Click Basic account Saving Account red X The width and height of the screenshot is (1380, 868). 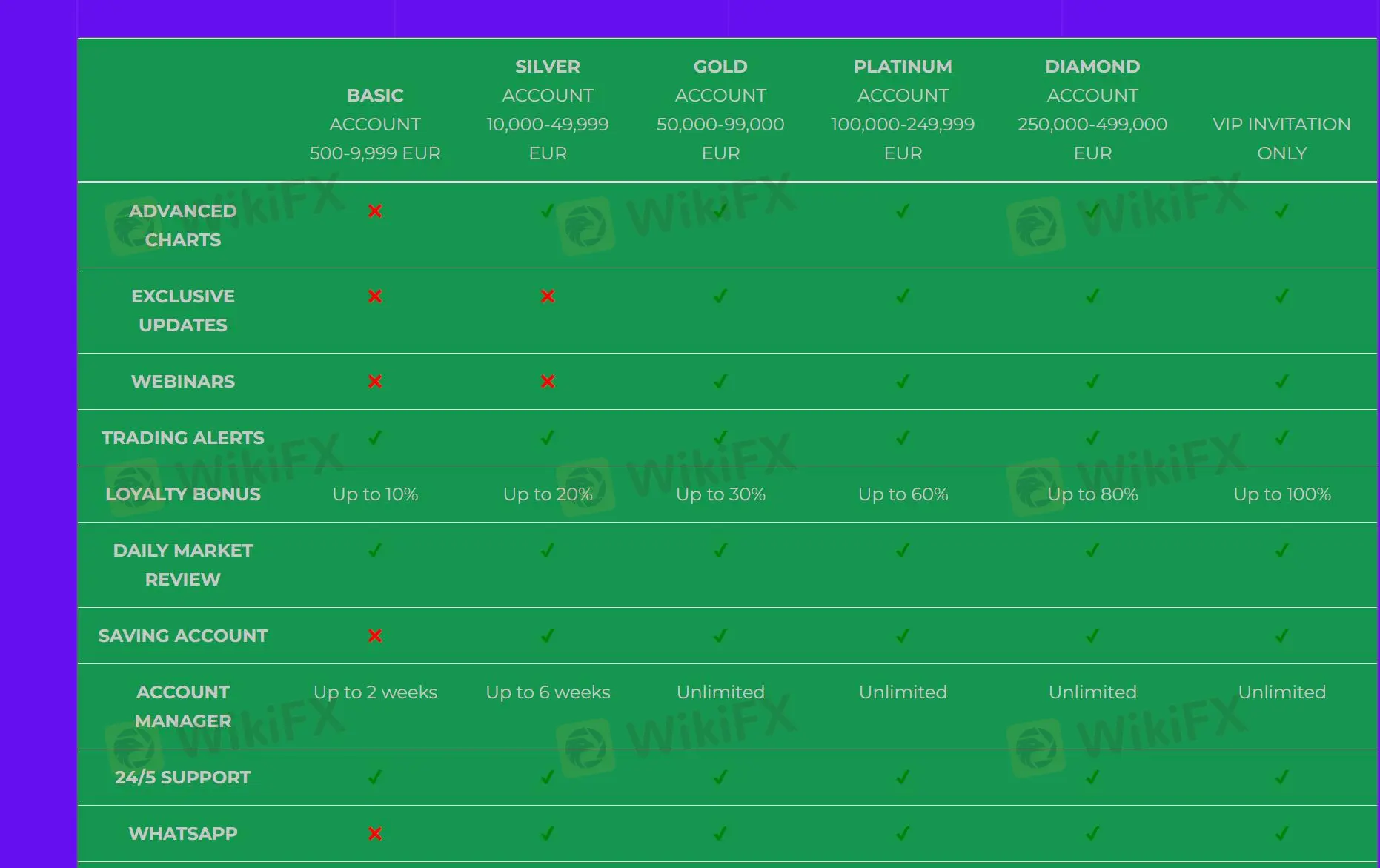point(375,636)
